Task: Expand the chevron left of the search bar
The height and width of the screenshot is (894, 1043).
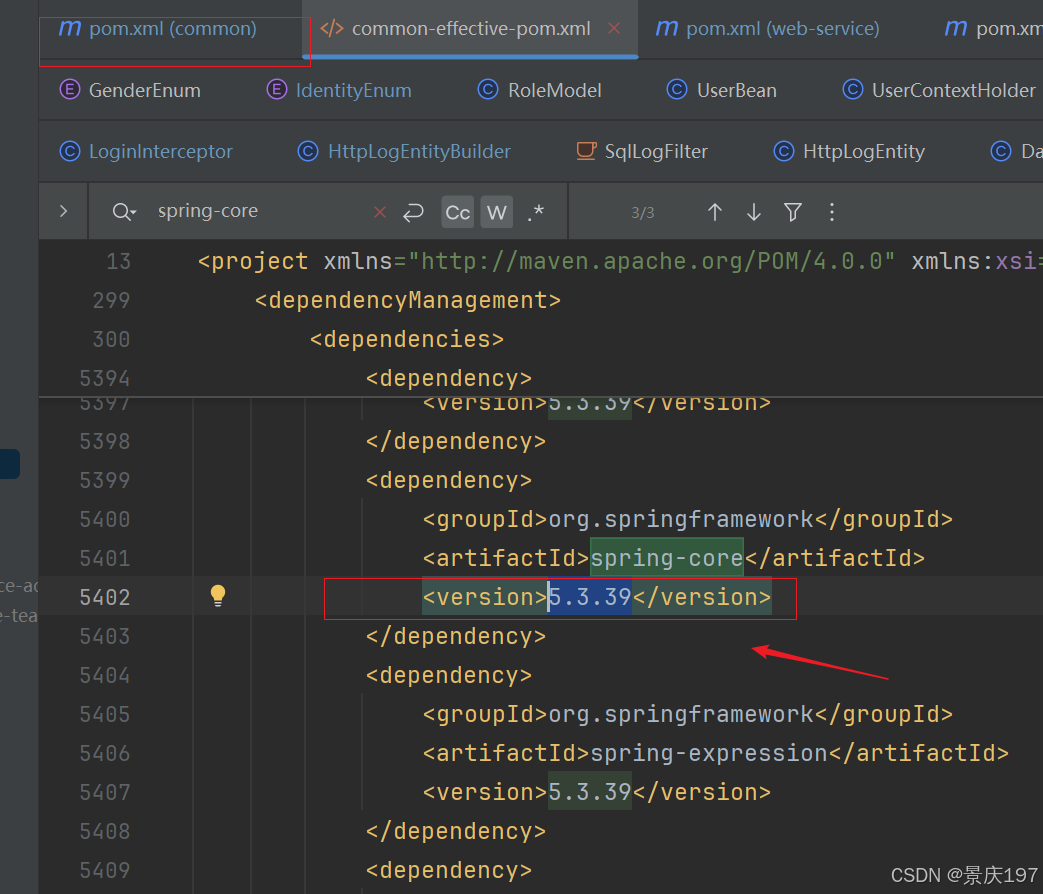Action: pos(62,211)
